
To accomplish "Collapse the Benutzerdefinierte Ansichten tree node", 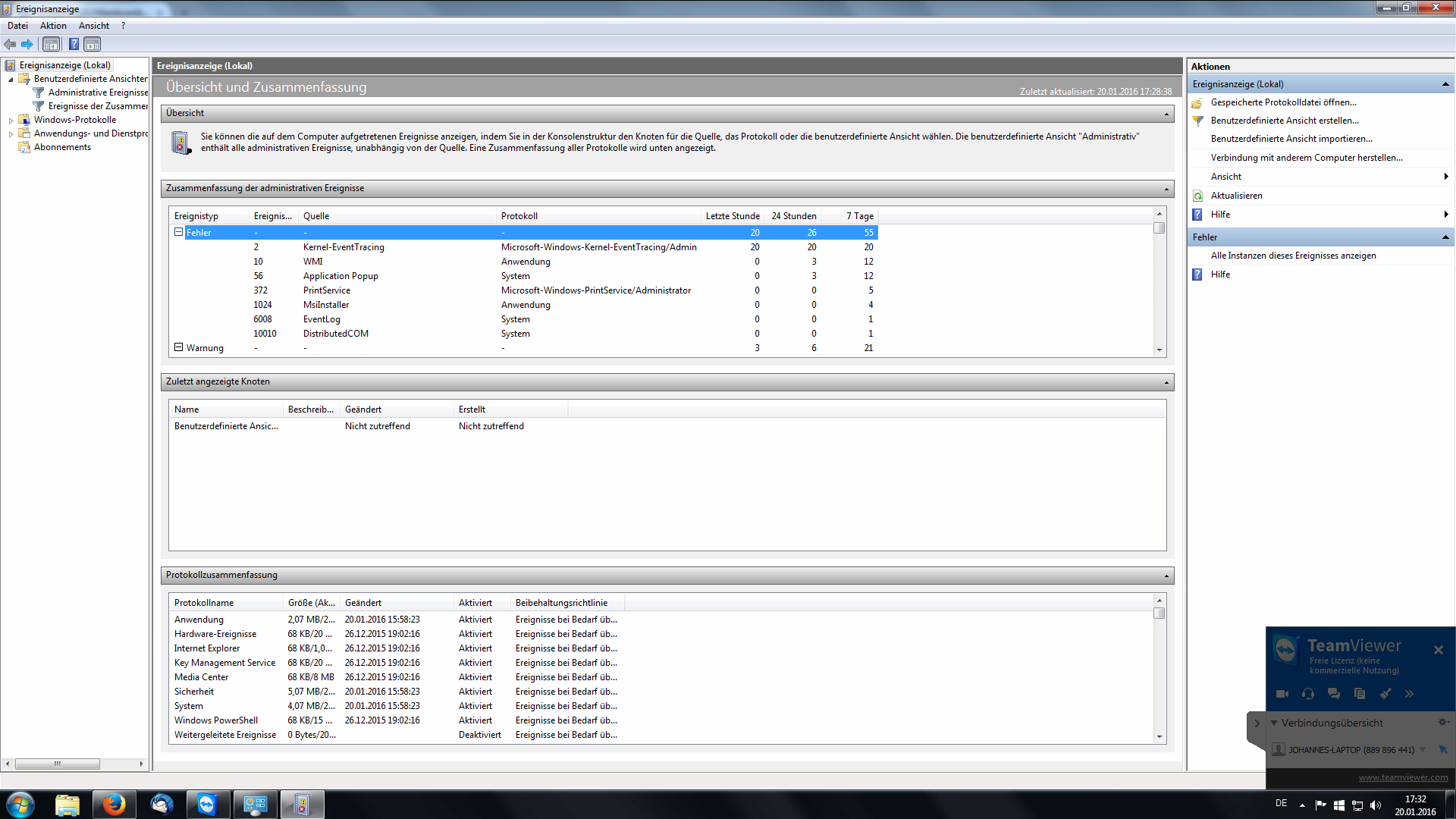I will point(11,80).
